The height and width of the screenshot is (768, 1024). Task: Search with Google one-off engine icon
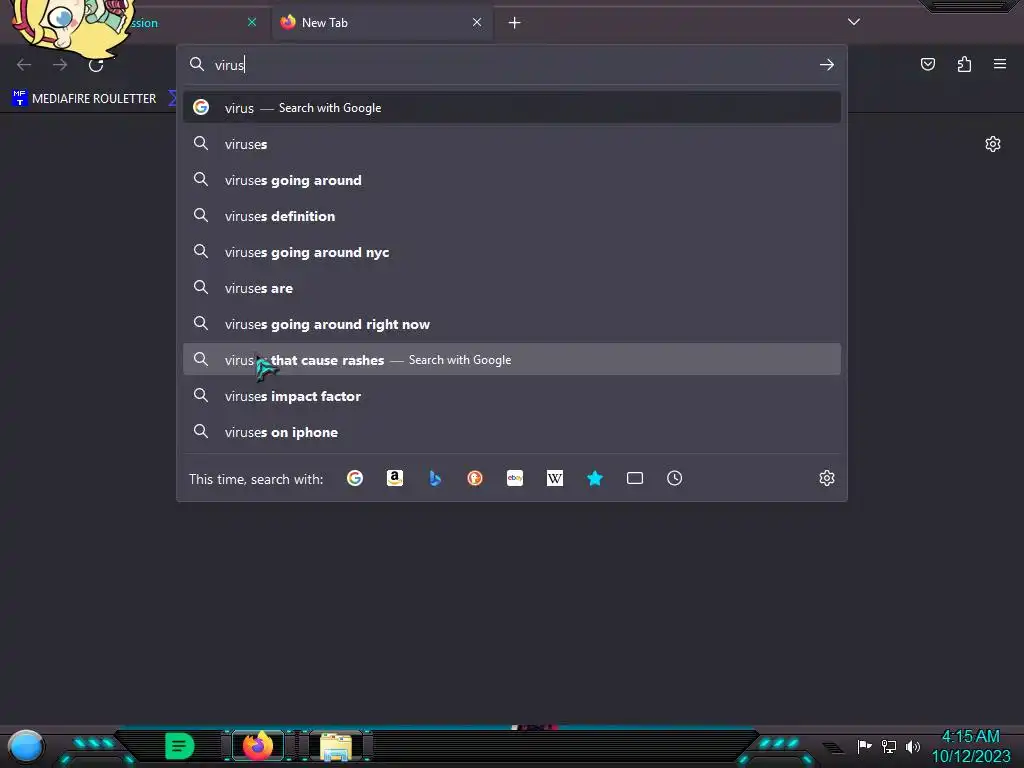tap(355, 478)
